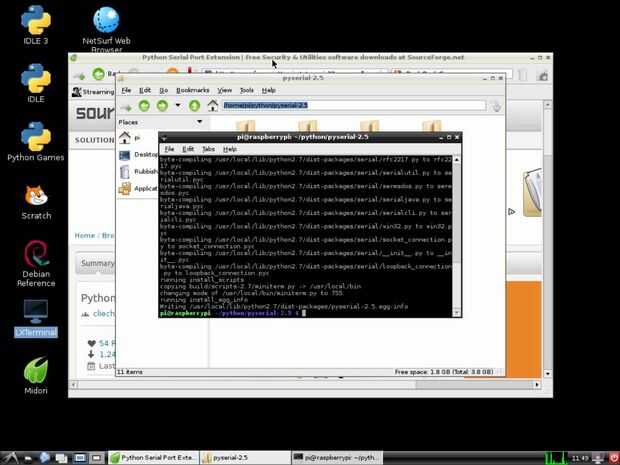Image resolution: width=620 pixels, height=465 pixels.
Task: Click terminal prompt line at bottom
Action: pyautogui.click(x=305, y=313)
